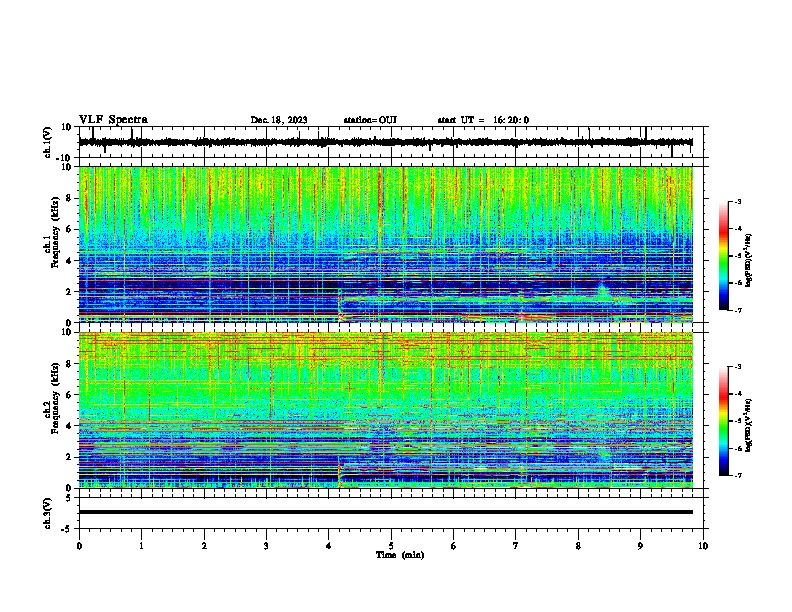Image resolution: width=792 pixels, height=612 pixels.
Task: Click the ch.1 colorbar log PSD label
Action: click(x=748, y=260)
